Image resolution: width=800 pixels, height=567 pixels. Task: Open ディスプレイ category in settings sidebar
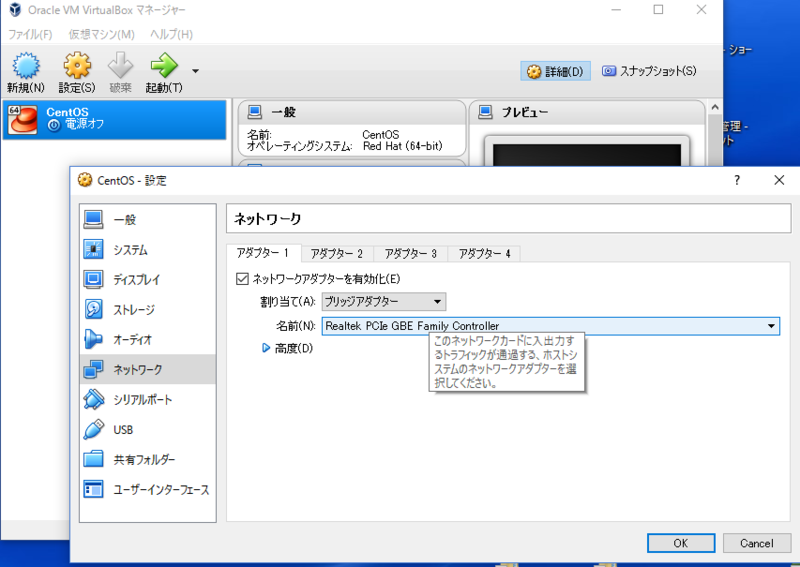coord(147,279)
